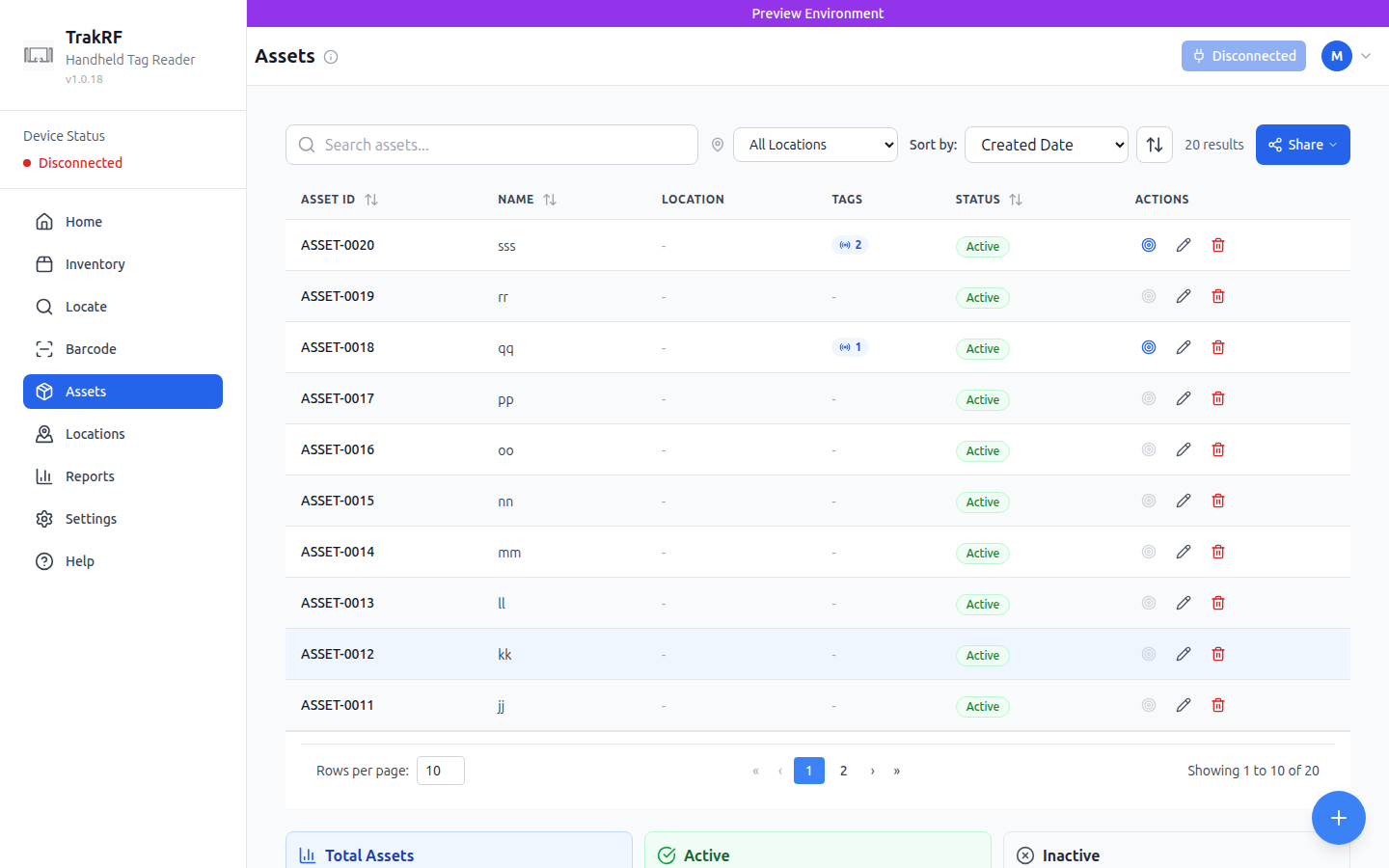Viewport: 1389px width, 868px height.
Task: Expand the user avatar menu chevron
Action: coord(1366,56)
